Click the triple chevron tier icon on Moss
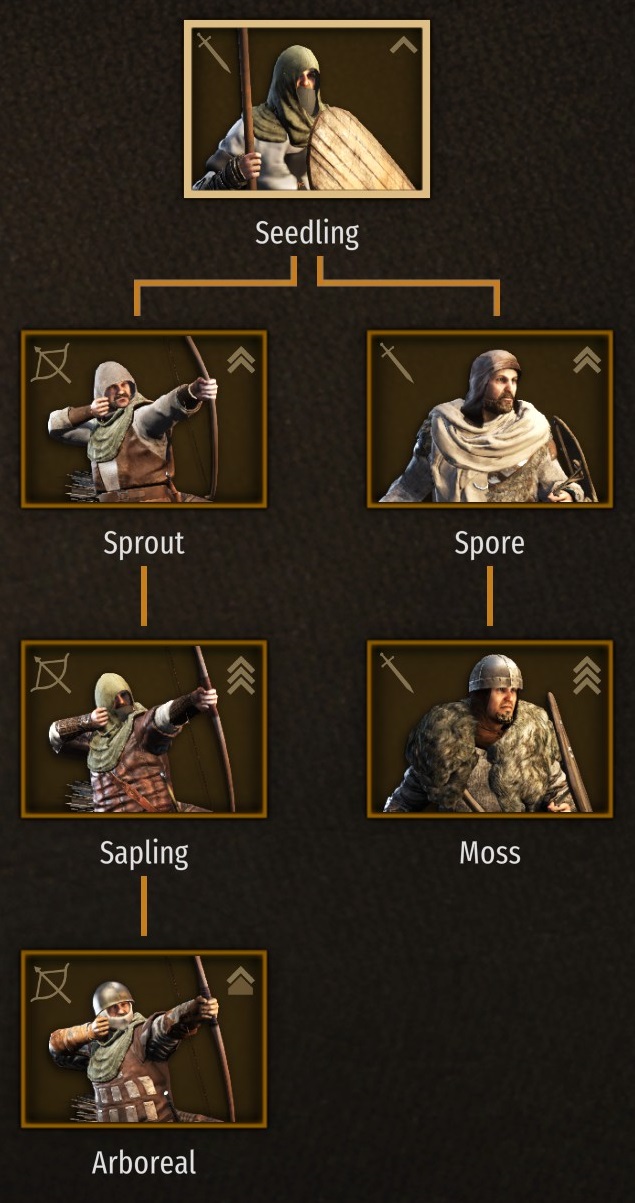The width and height of the screenshot is (635, 1203). (x=587, y=675)
